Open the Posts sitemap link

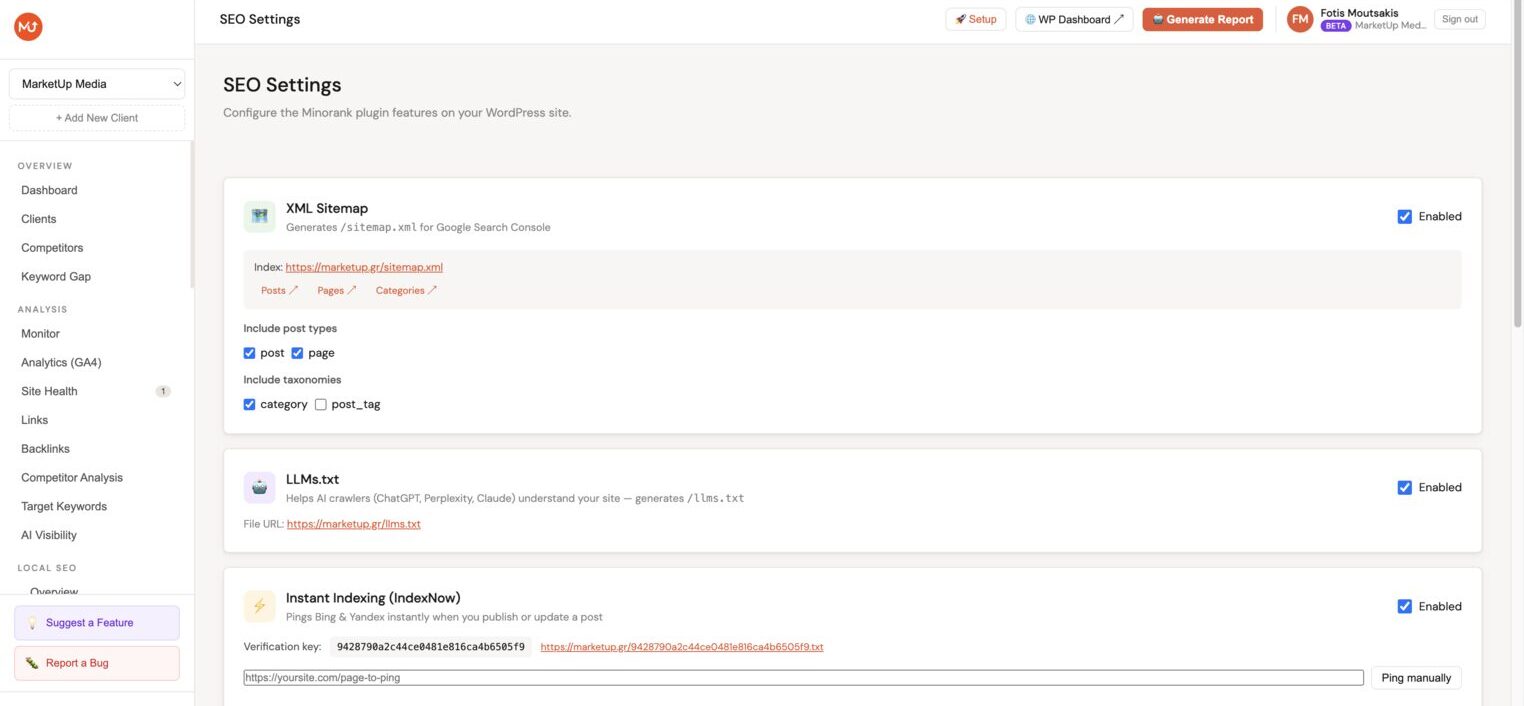coord(280,291)
